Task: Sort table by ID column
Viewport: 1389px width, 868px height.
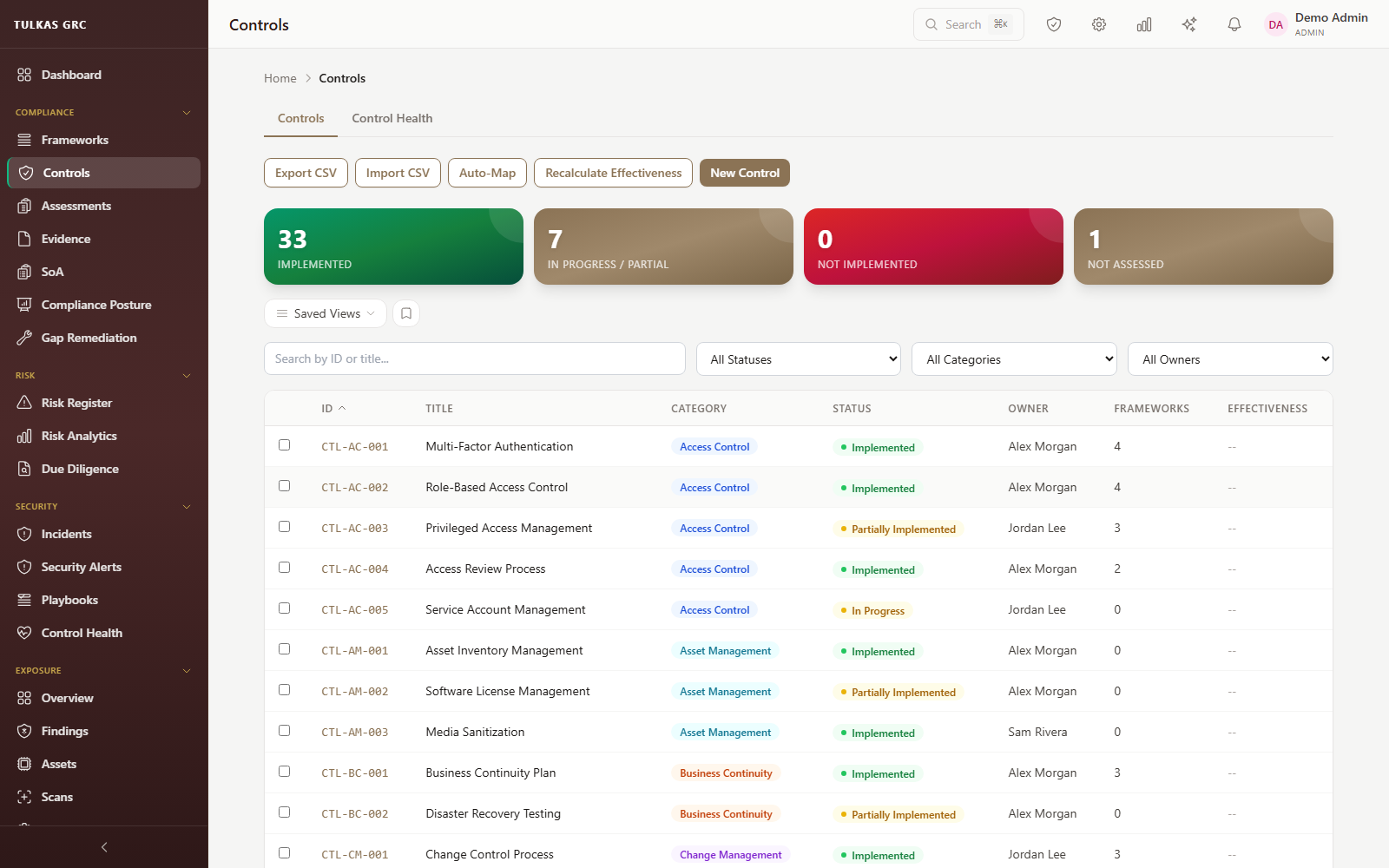Action: 333,409
